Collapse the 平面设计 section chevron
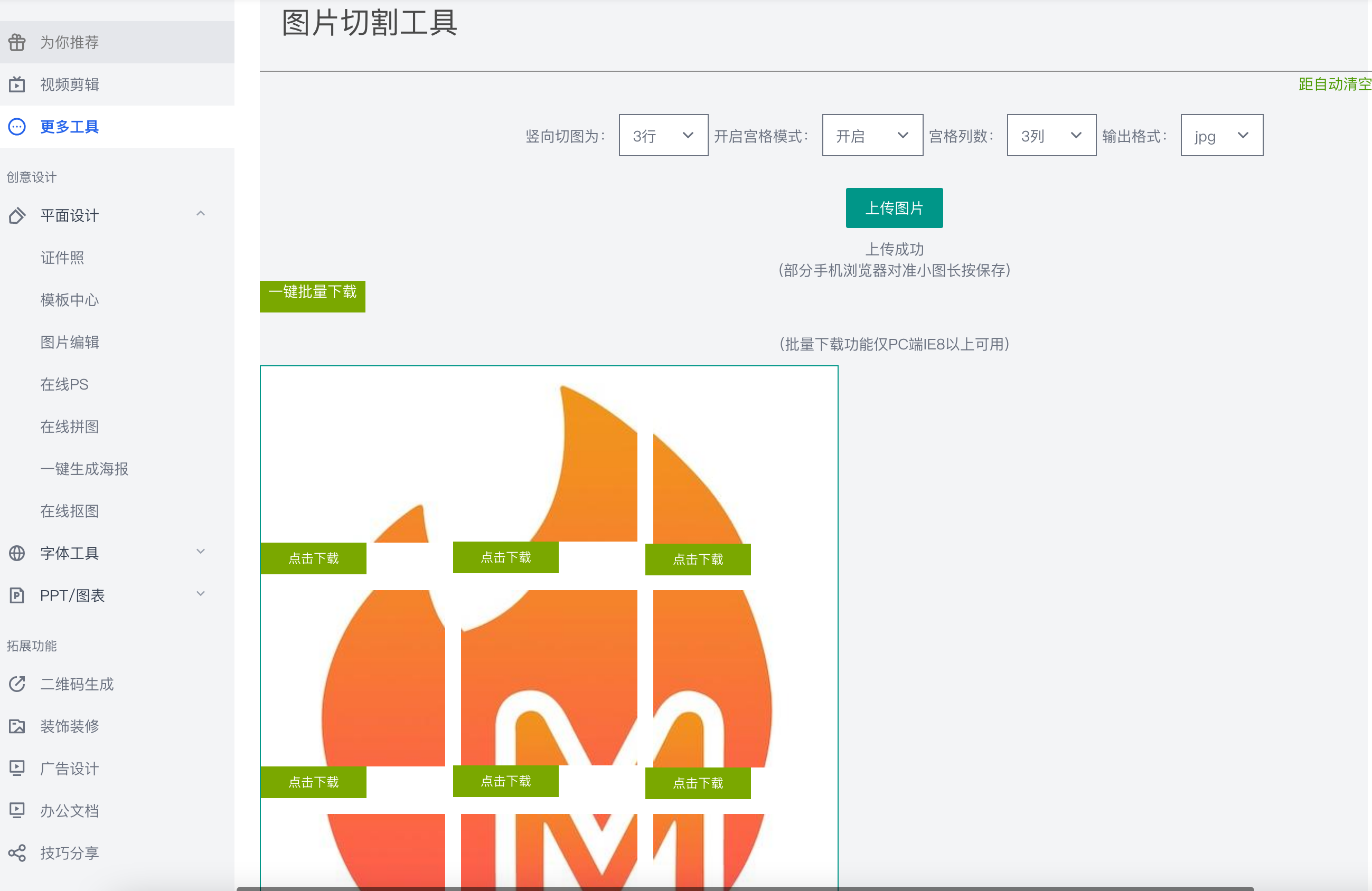Image resolution: width=1372 pixels, height=891 pixels. coord(201,214)
